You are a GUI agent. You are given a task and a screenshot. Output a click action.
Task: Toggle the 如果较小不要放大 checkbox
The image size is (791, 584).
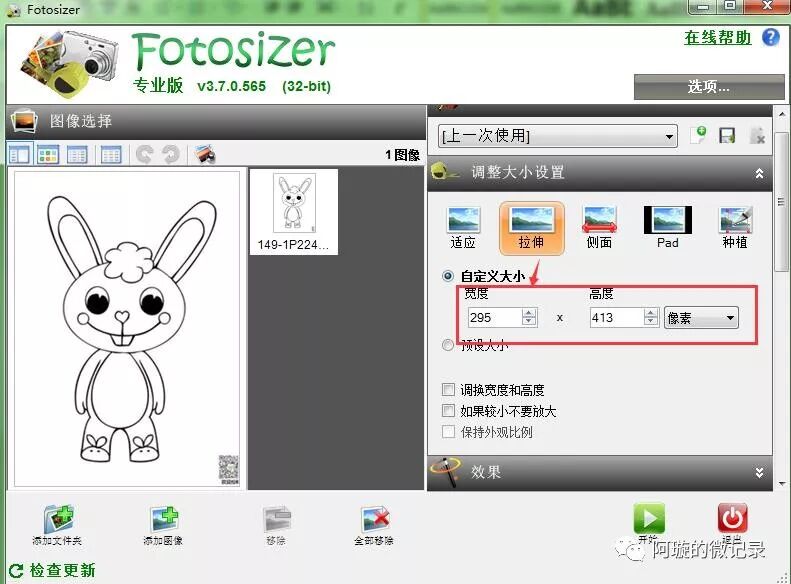tap(448, 411)
